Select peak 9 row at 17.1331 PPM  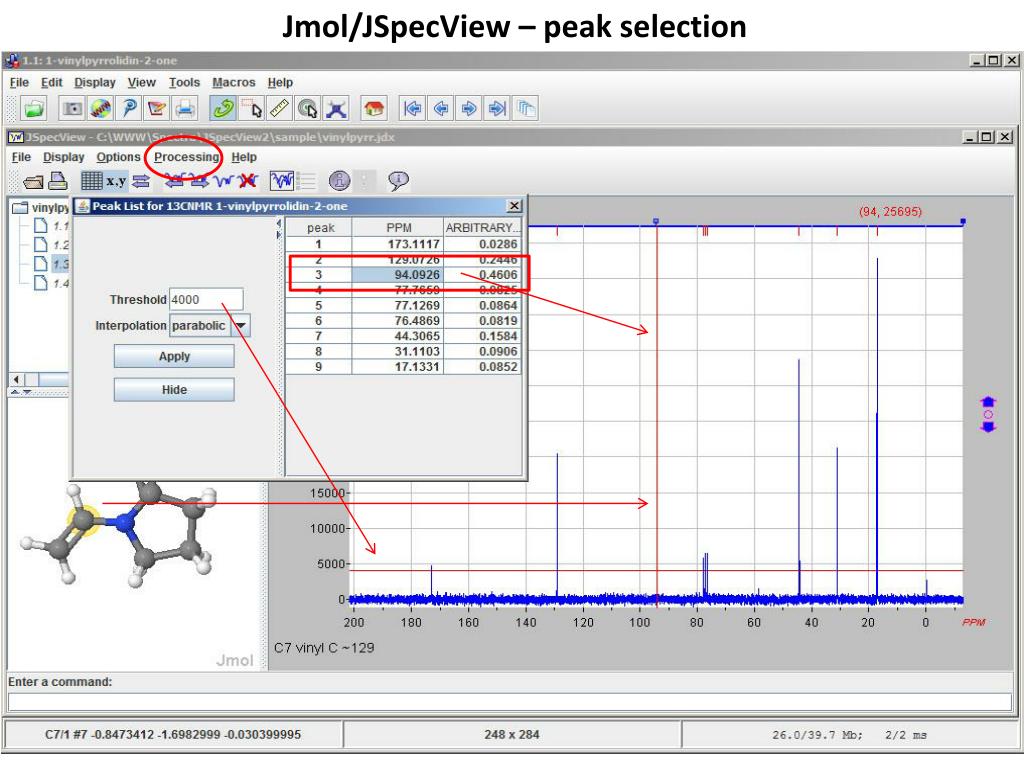tap(403, 366)
